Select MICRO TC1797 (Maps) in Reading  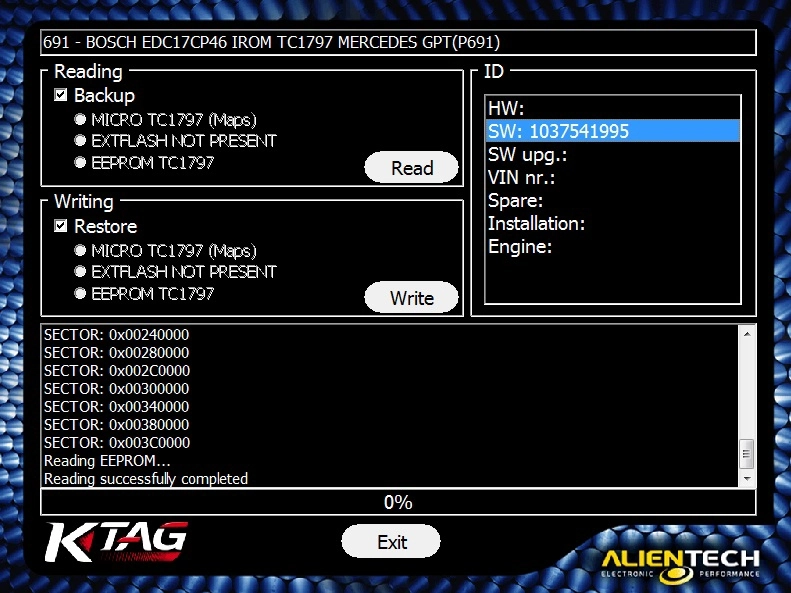80,119
